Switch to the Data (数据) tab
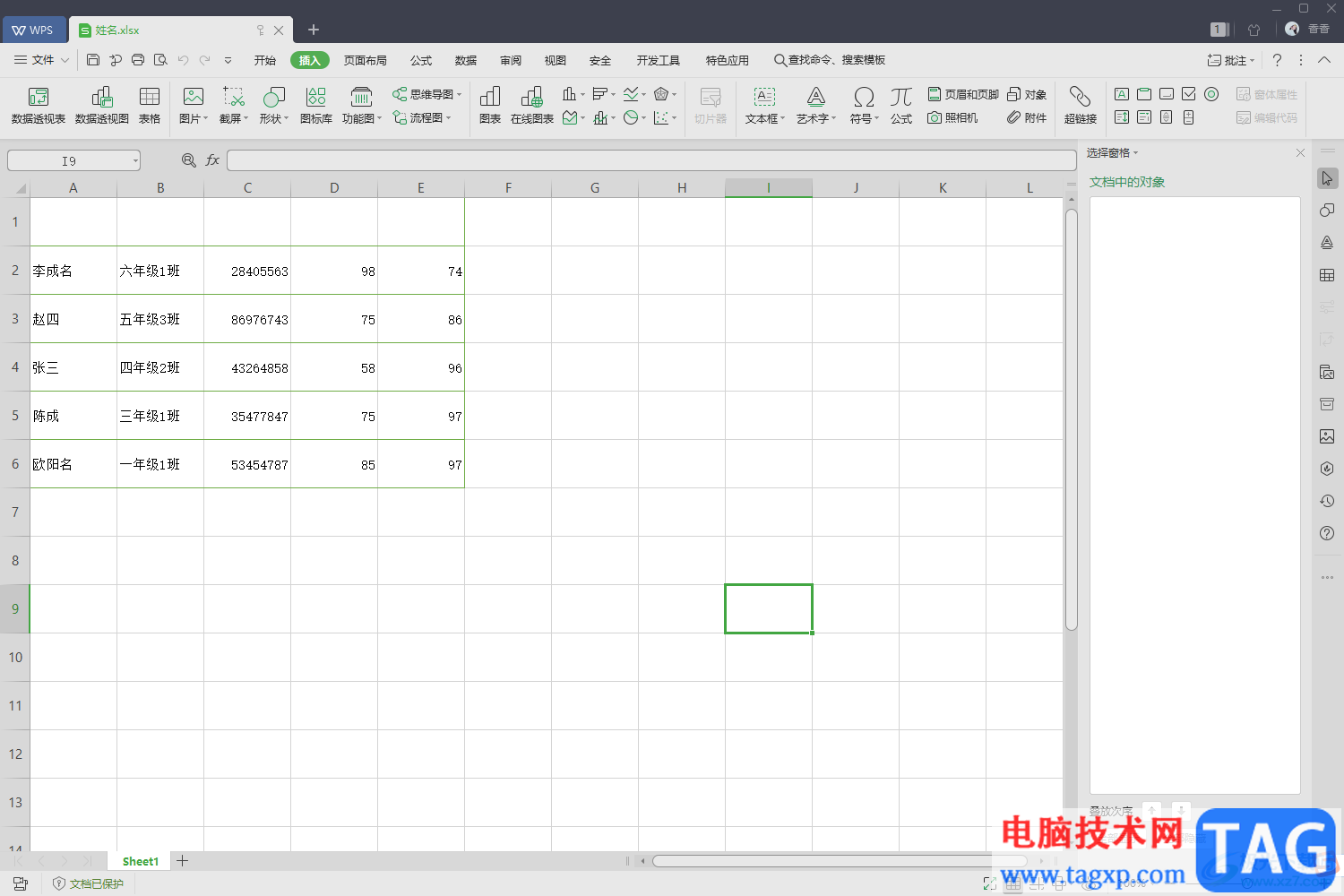The height and width of the screenshot is (896, 1344). (x=466, y=60)
